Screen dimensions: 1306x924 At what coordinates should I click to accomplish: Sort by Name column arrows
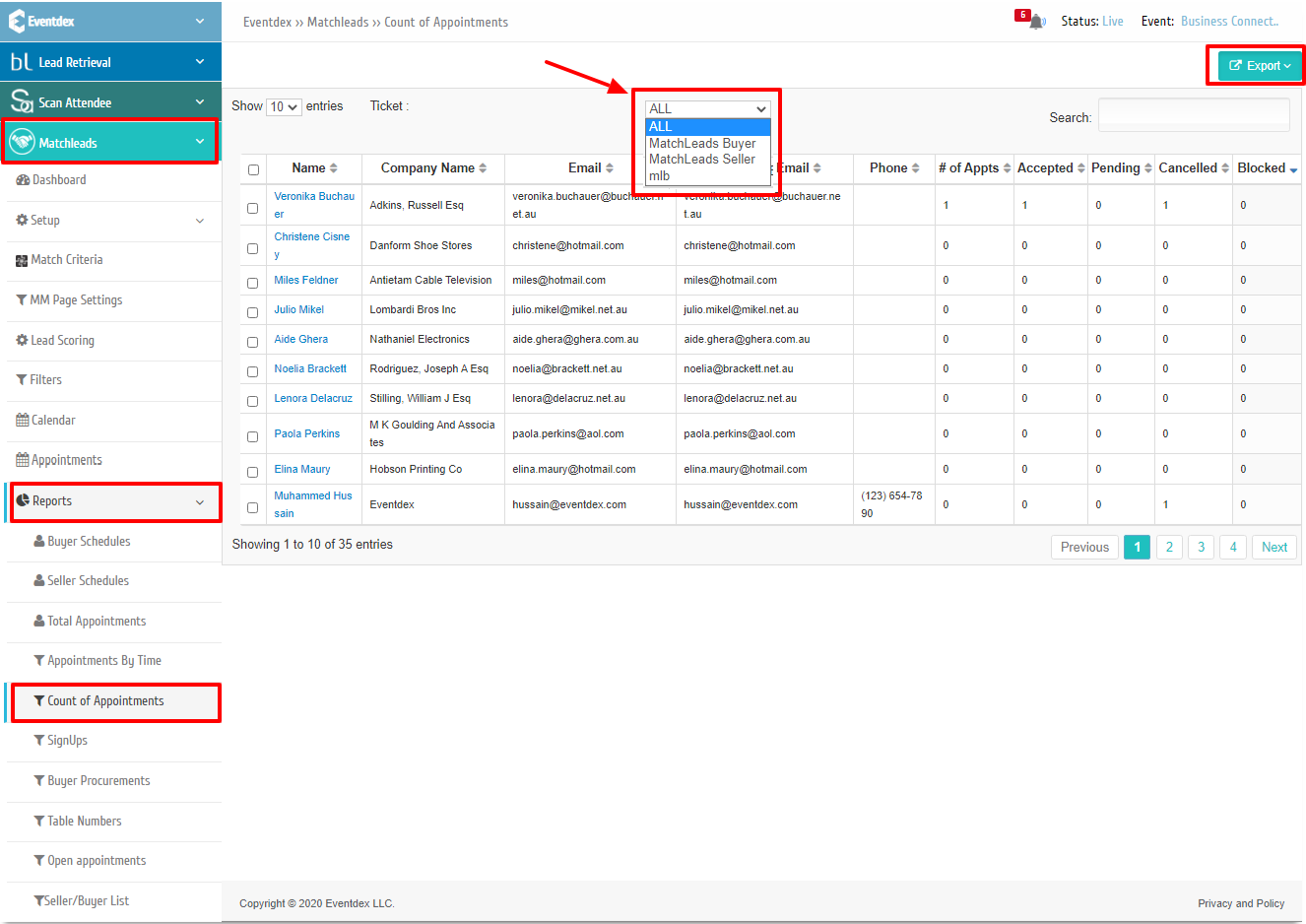(x=334, y=168)
